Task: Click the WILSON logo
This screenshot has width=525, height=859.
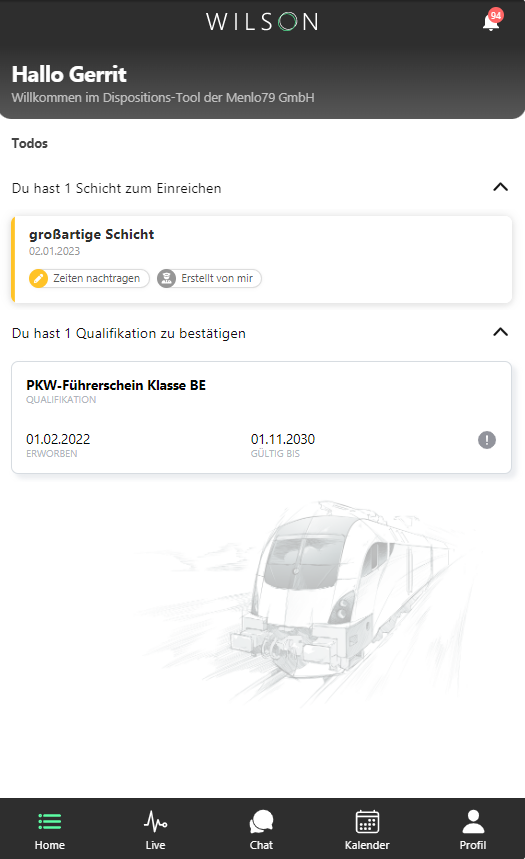Action: pos(262,22)
